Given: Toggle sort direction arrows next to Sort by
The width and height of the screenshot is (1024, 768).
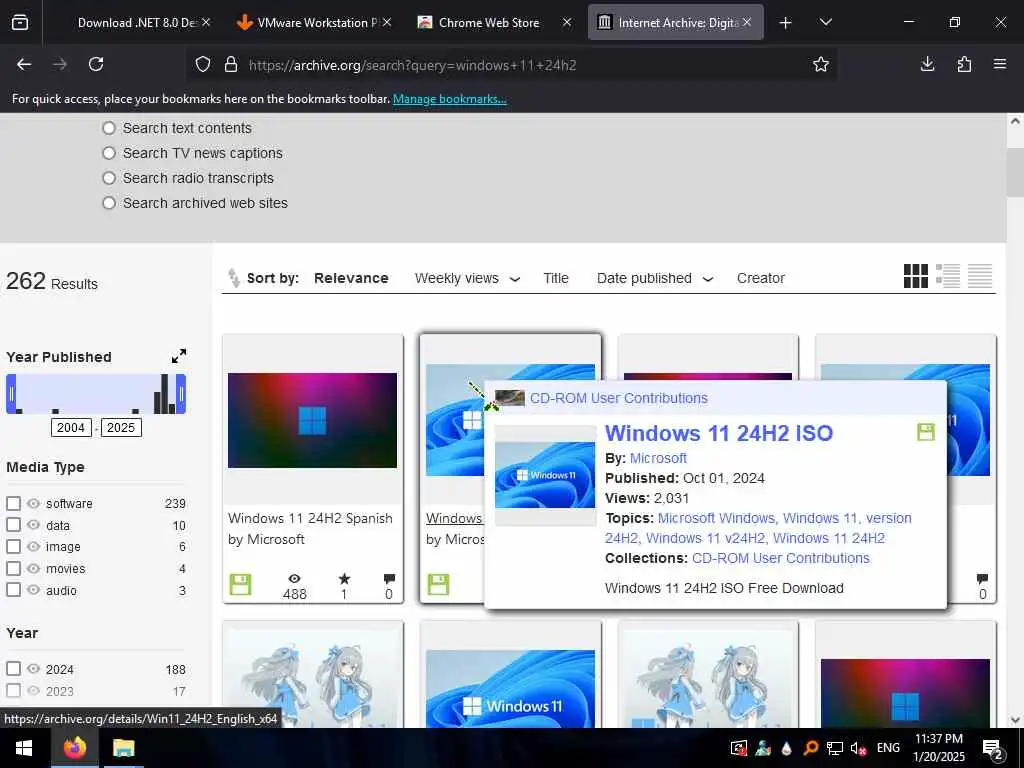Looking at the screenshot, I should [233, 278].
